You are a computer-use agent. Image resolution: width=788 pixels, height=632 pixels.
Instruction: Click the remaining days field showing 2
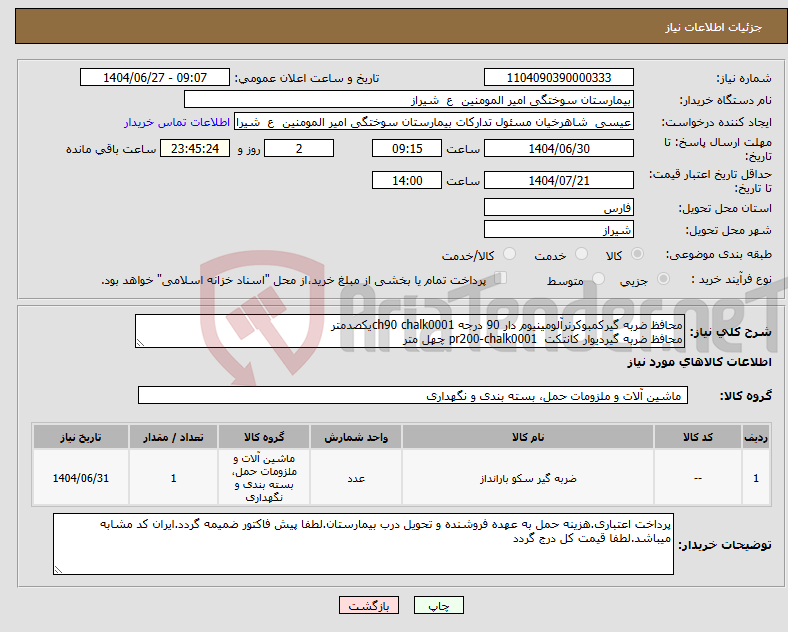(x=299, y=149)
